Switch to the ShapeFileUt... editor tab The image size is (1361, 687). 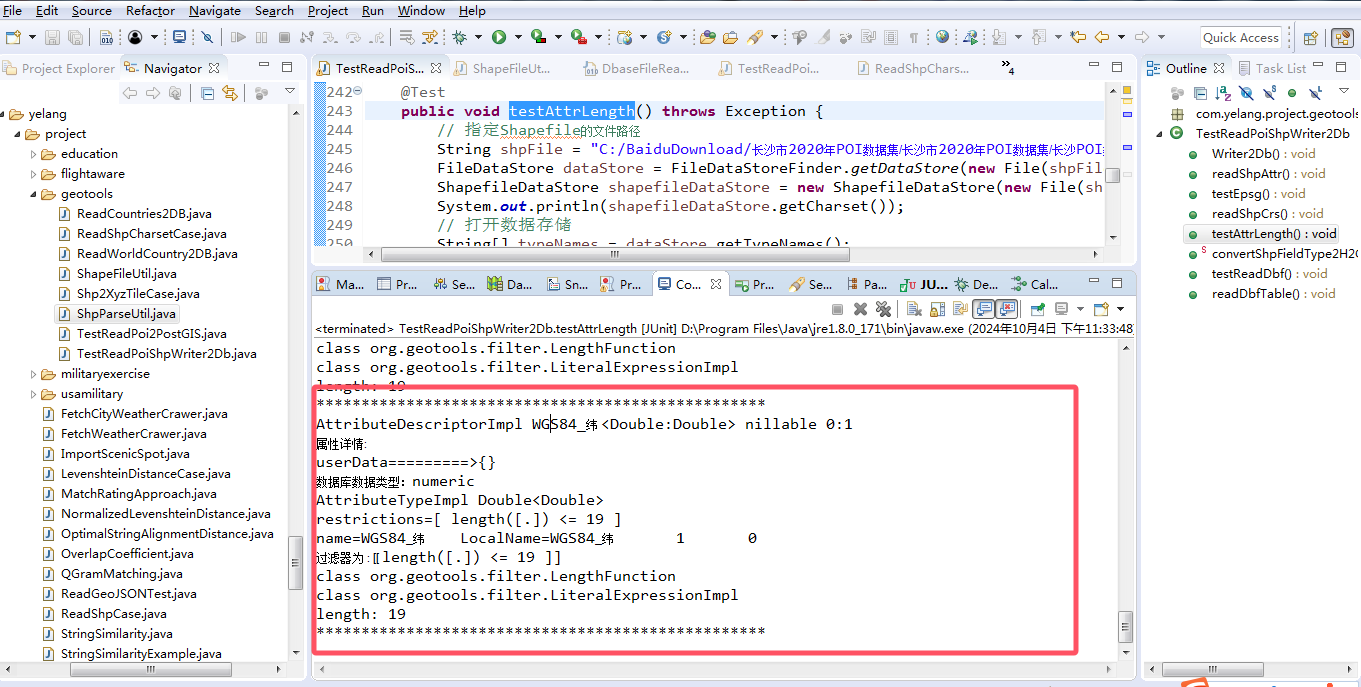tap(502, 68)
